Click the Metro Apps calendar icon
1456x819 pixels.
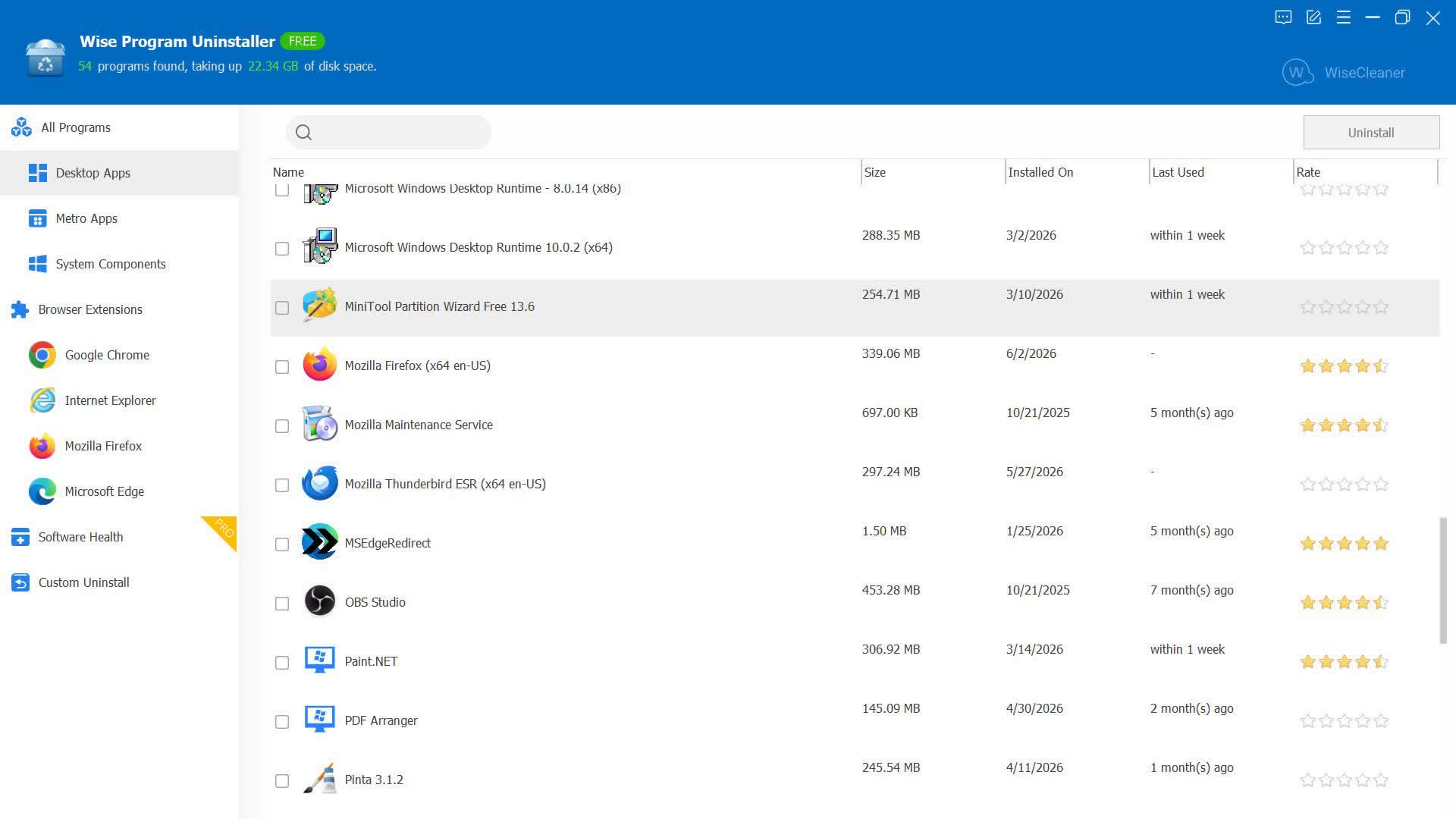tap(38, 218)
